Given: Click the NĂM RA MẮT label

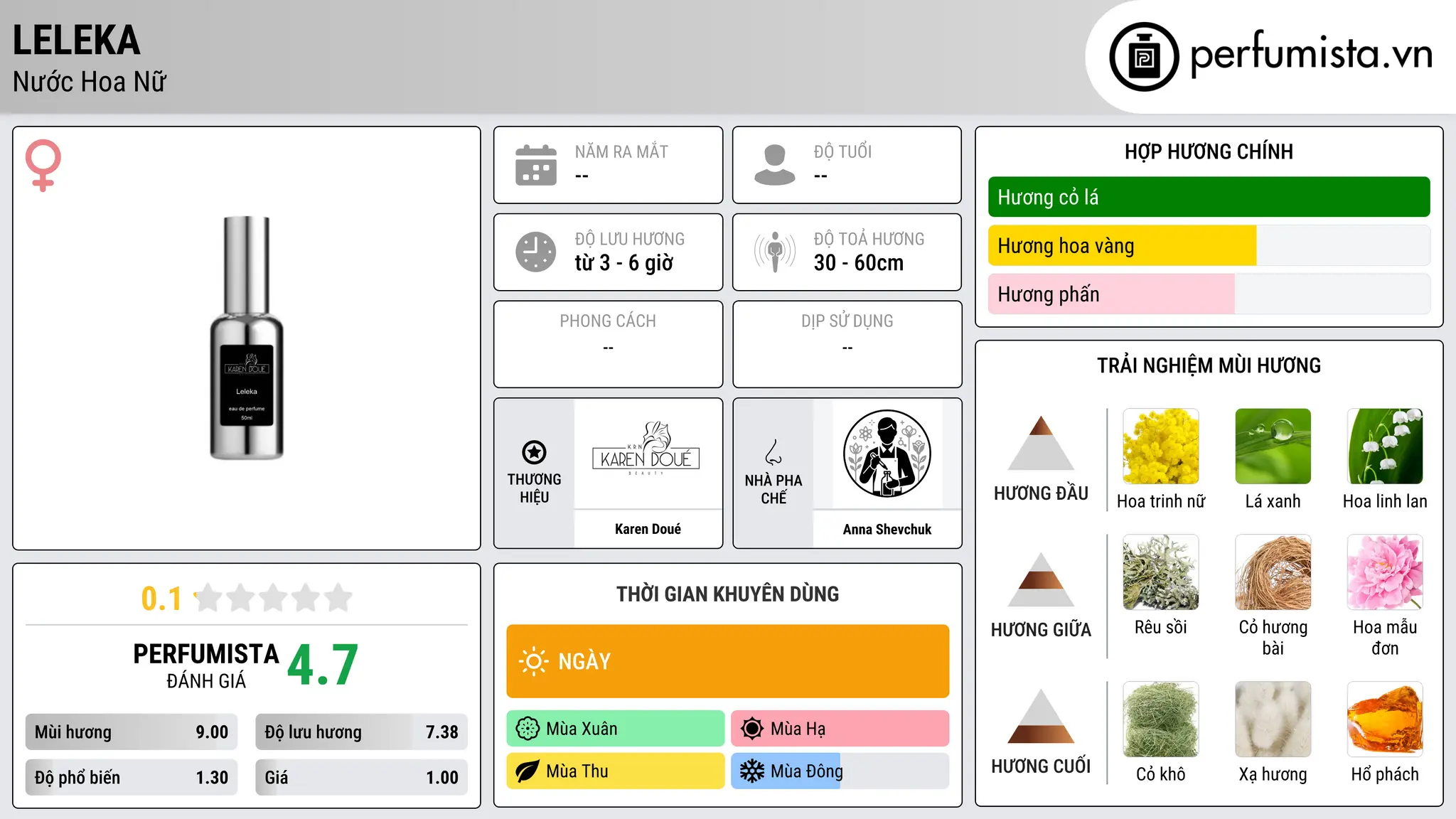Looking at the screenshot, I should tap(621, 151).
